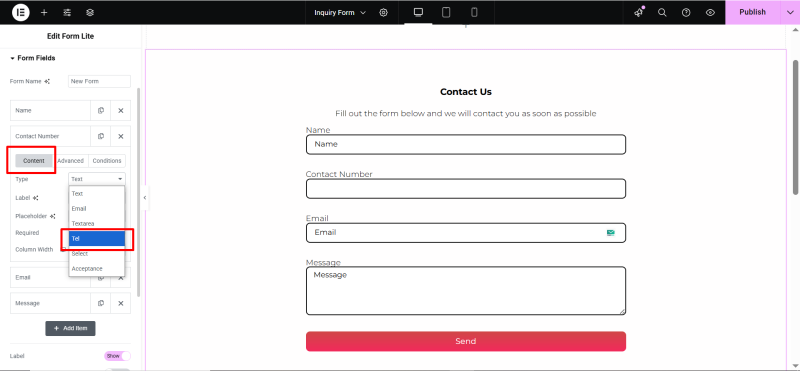
Task: Click the Add Item button
Action: point(70,328)
